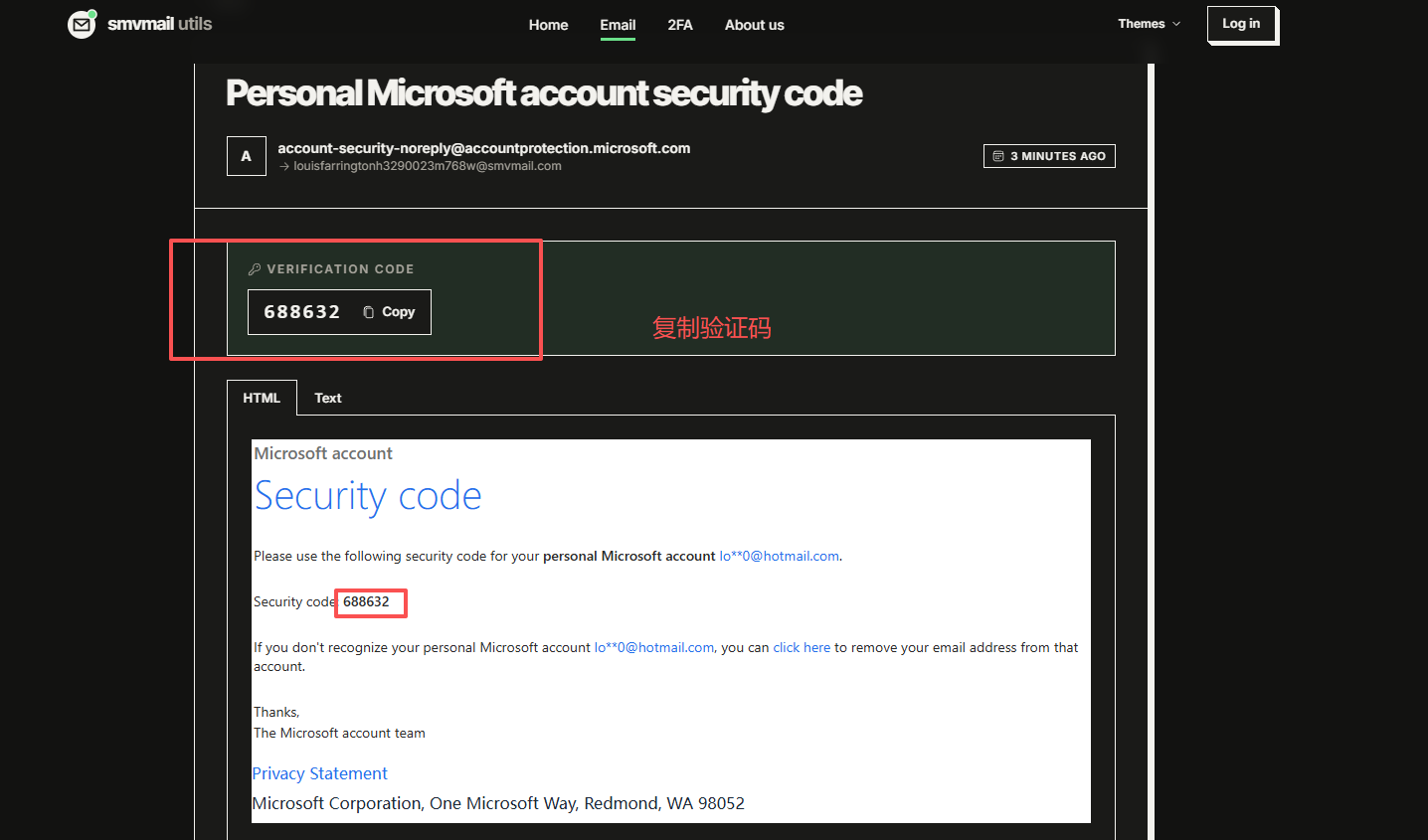Select the 688632 code in the verification box

coord(302,312)
